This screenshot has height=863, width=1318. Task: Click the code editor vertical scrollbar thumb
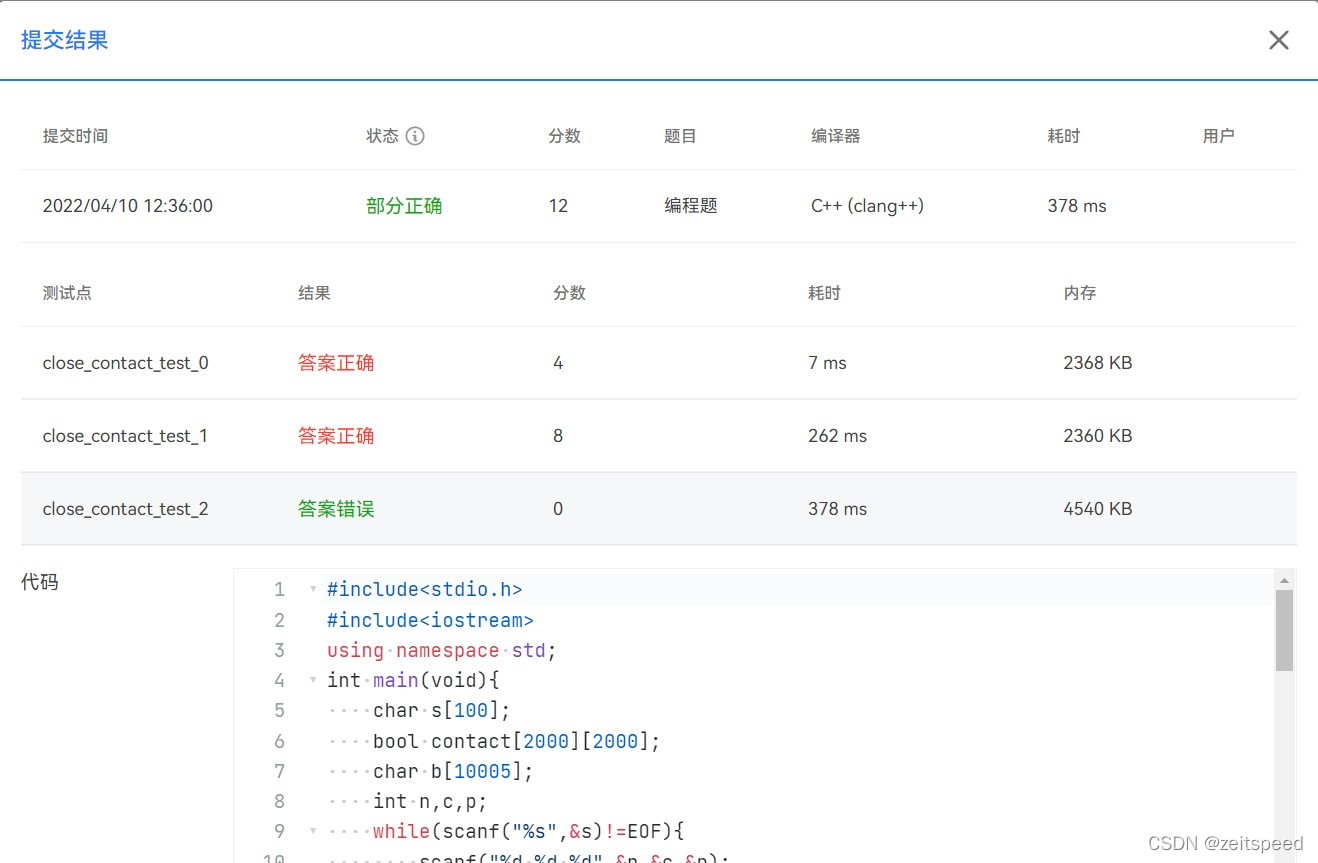click(1284, 630)
